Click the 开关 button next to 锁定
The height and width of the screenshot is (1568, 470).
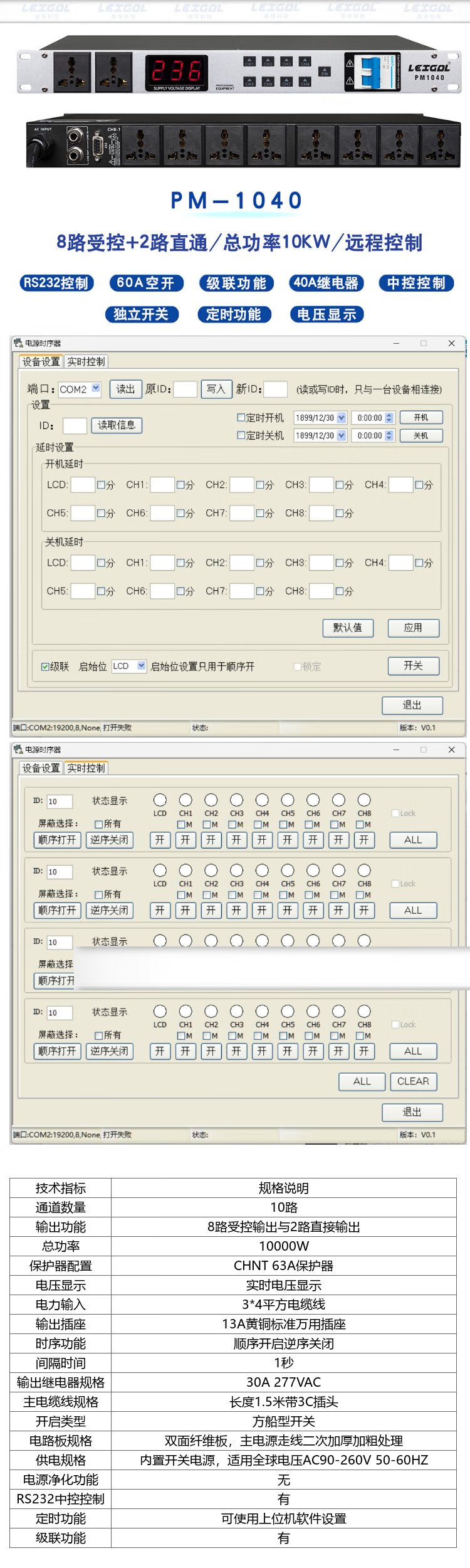413,666
